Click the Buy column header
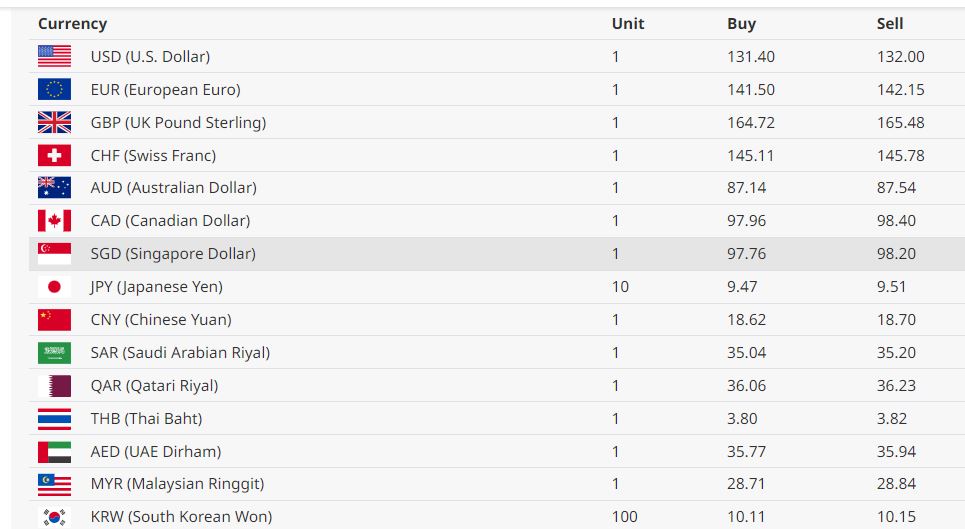Screen dimensions: 965x529 (741, 24)
